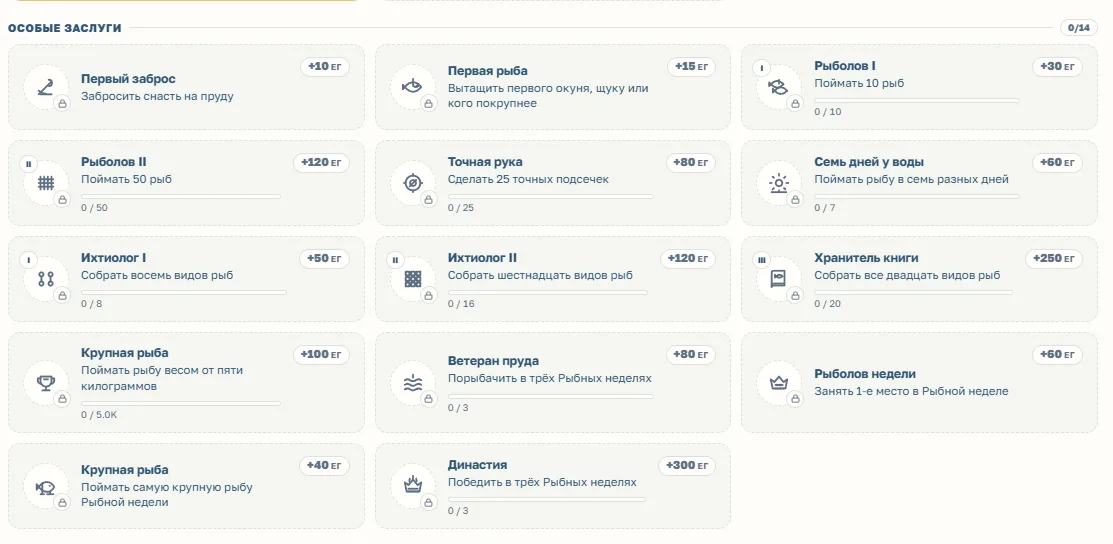Click the Семь дней у воды title
Screen dimensions: 1113x544
pos(869,162)
